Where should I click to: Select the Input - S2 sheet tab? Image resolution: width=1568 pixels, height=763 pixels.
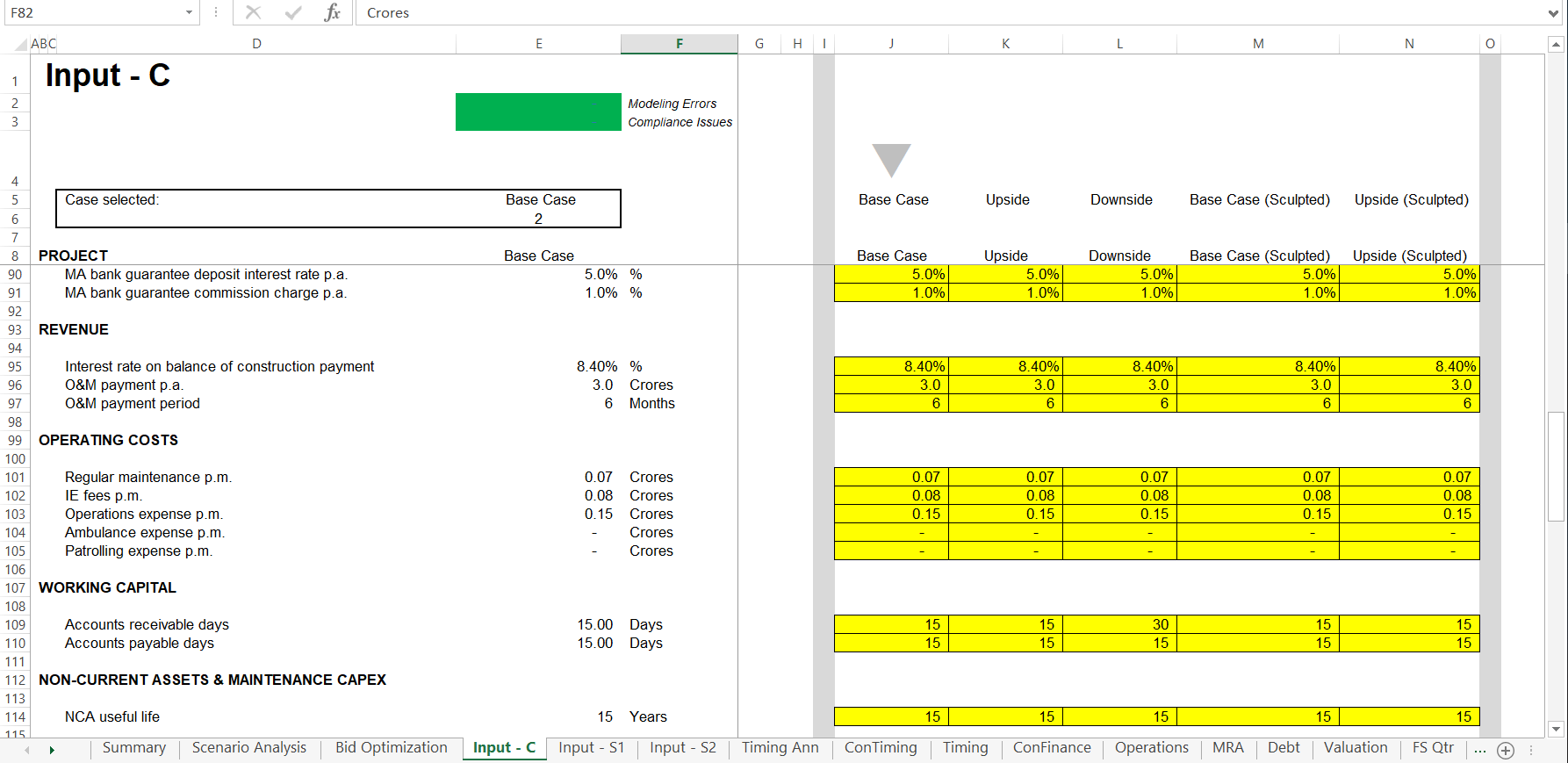683,748
